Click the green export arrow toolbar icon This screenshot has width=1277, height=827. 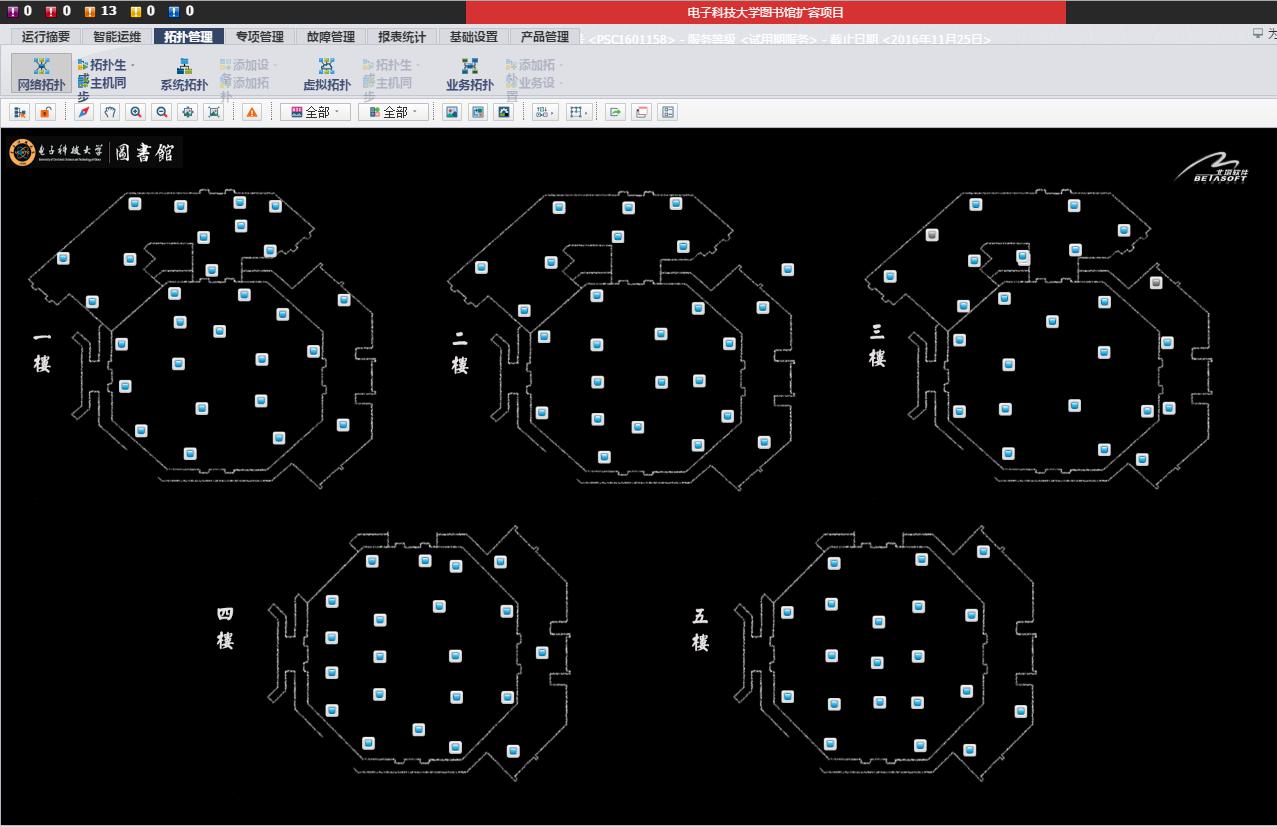(615, 112)
